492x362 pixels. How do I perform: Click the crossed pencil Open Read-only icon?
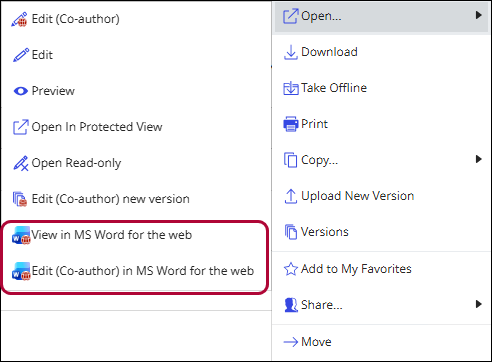(21, 163)
